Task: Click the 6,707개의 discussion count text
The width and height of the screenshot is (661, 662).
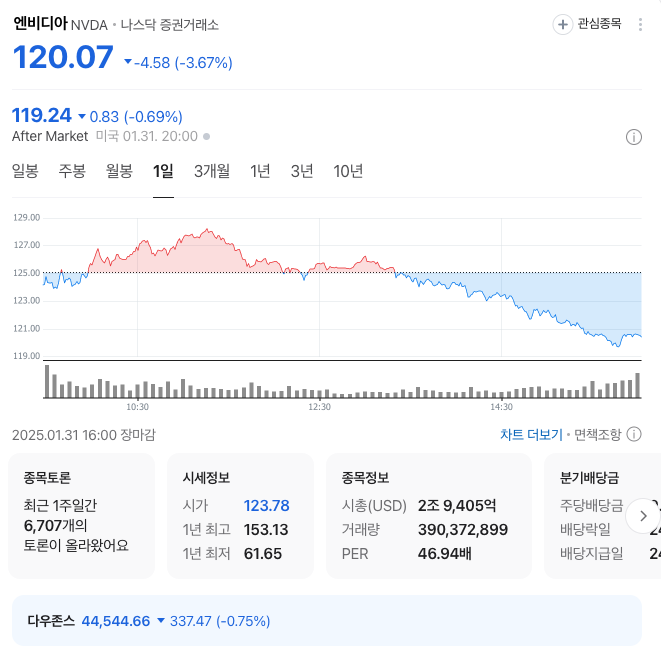Action: point(55,526)
